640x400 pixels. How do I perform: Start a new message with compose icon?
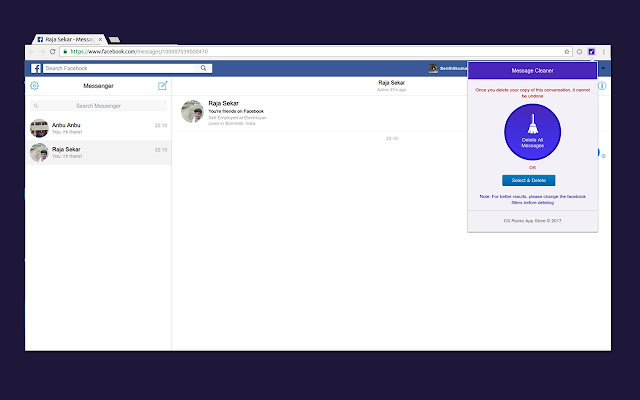162,85
